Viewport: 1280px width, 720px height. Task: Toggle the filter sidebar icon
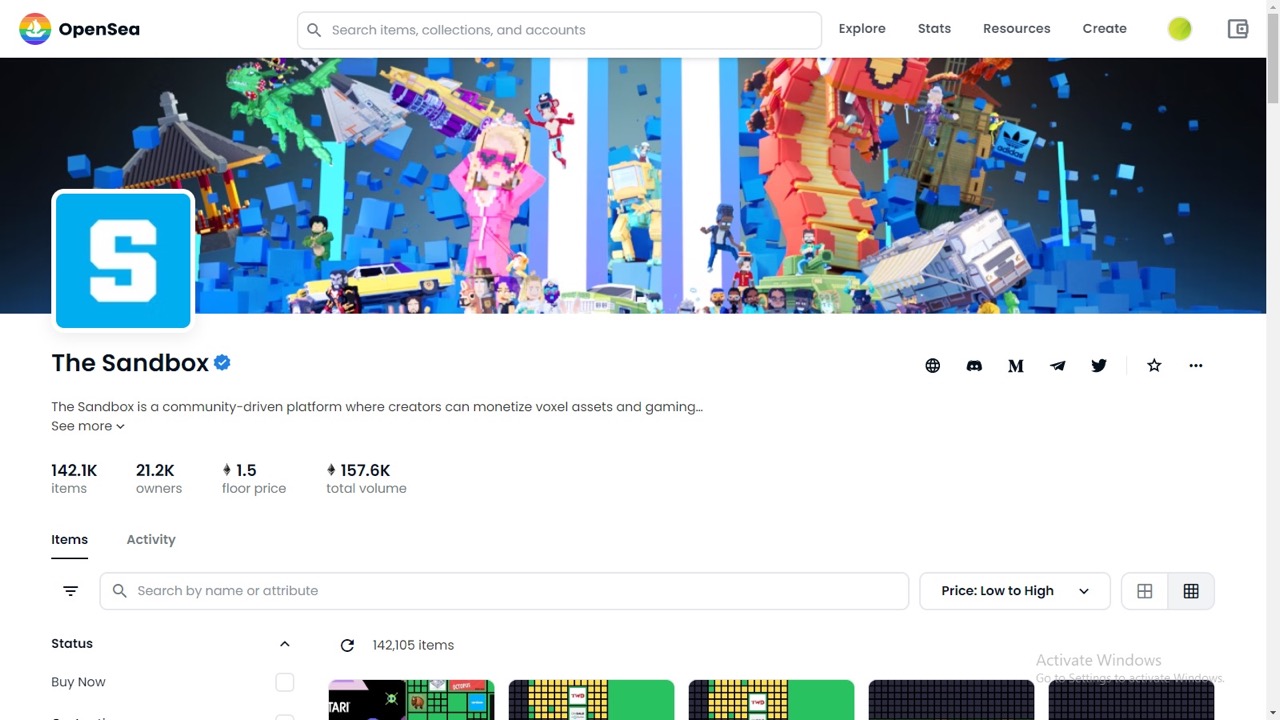(x=70, y=591)
